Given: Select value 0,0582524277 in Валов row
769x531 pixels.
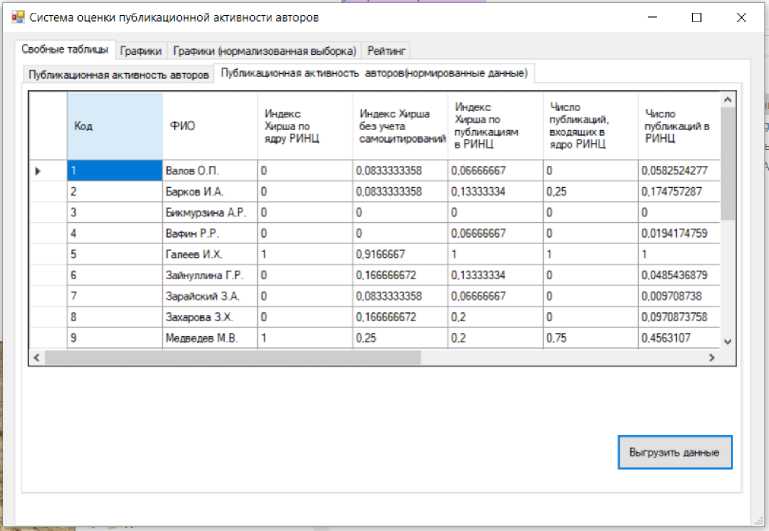Looking at the screenshot, I should point(679,171).
